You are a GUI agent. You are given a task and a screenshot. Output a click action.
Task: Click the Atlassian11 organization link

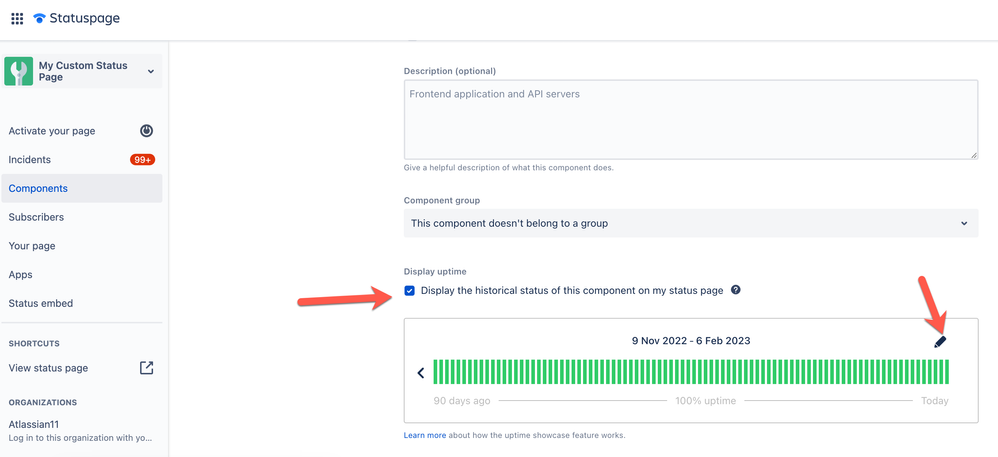tap(34, 424)
